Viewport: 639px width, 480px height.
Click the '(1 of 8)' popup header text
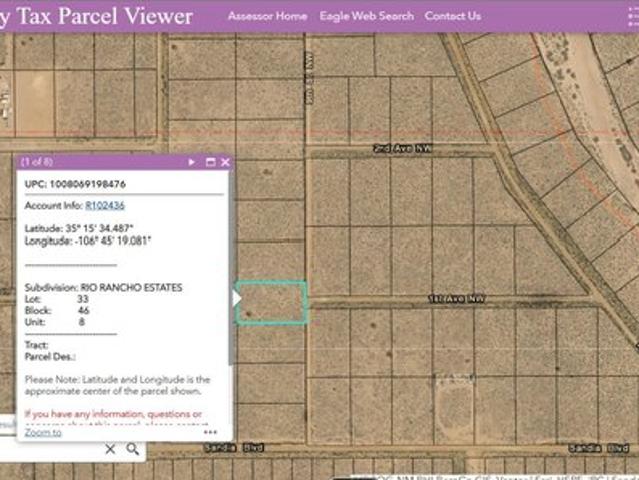[x=37, y=162]
